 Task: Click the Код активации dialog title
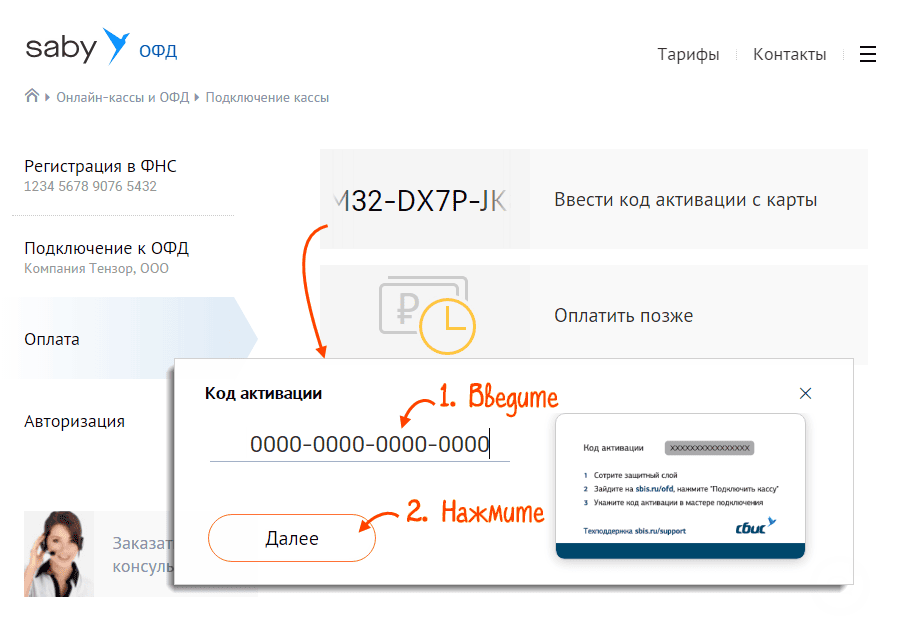pos(263,394)
